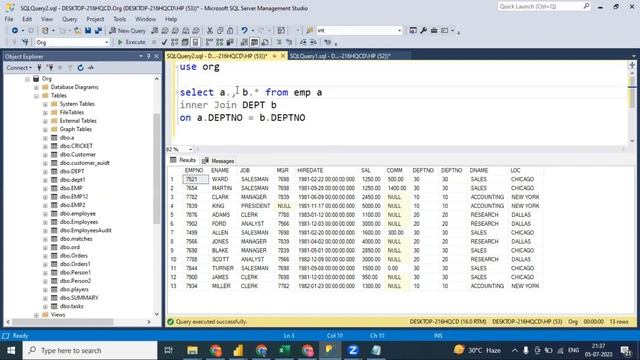Switch to the Messages tab
The image size is (640, 360).
(218, 161)
